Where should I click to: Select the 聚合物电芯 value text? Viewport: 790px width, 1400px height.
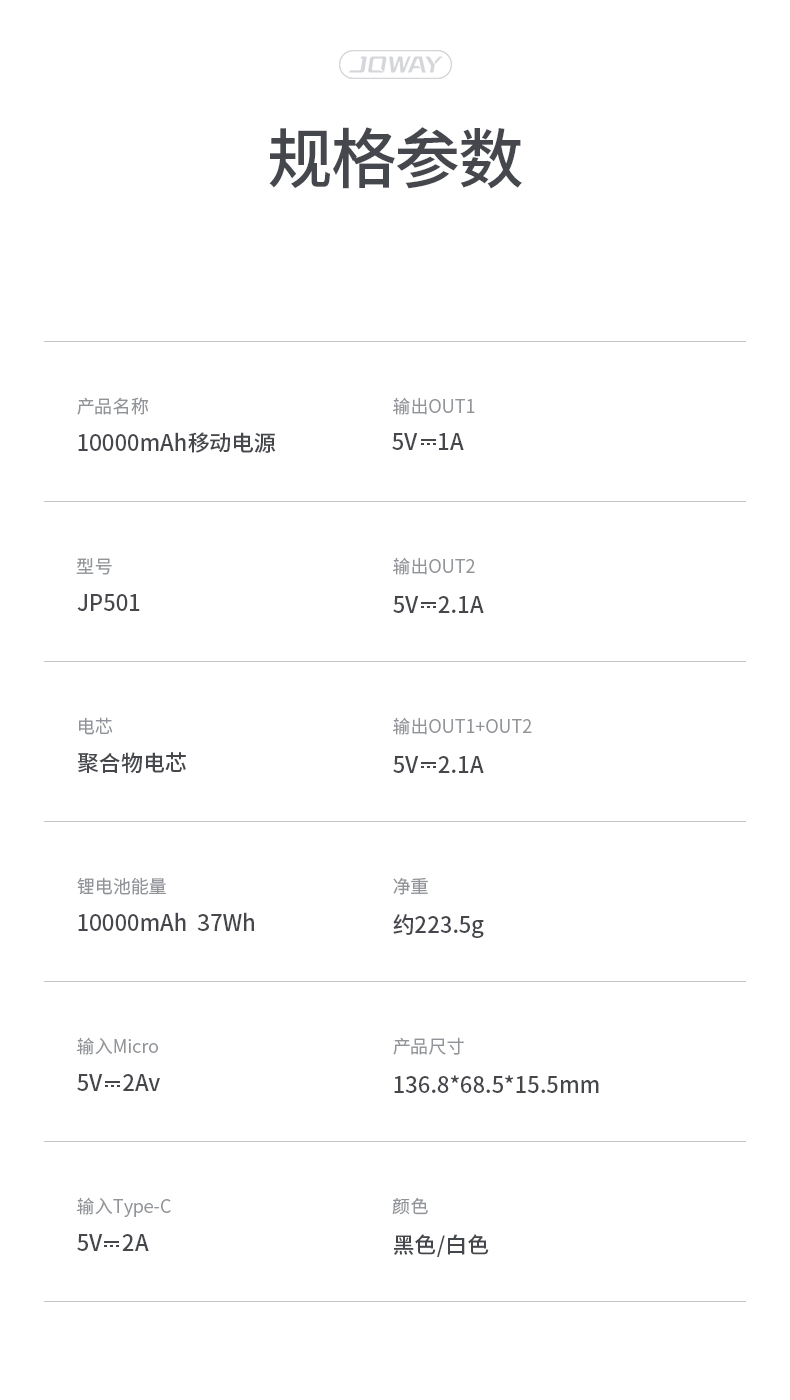(x=132, y=763)
